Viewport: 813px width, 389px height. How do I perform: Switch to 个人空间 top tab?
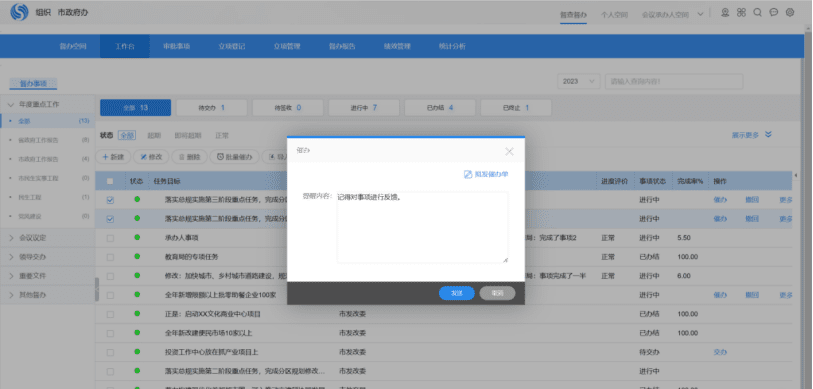614,15
